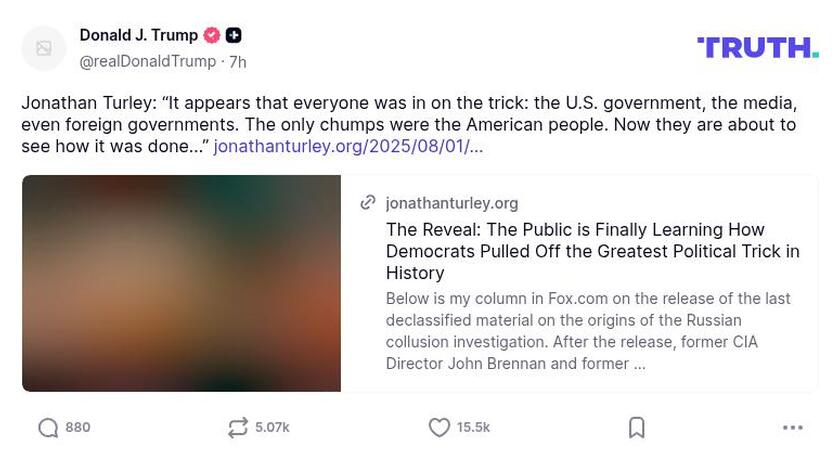Screen dimensions: 840x466
Task: Click the Truth Social logo
Action: 757,47
